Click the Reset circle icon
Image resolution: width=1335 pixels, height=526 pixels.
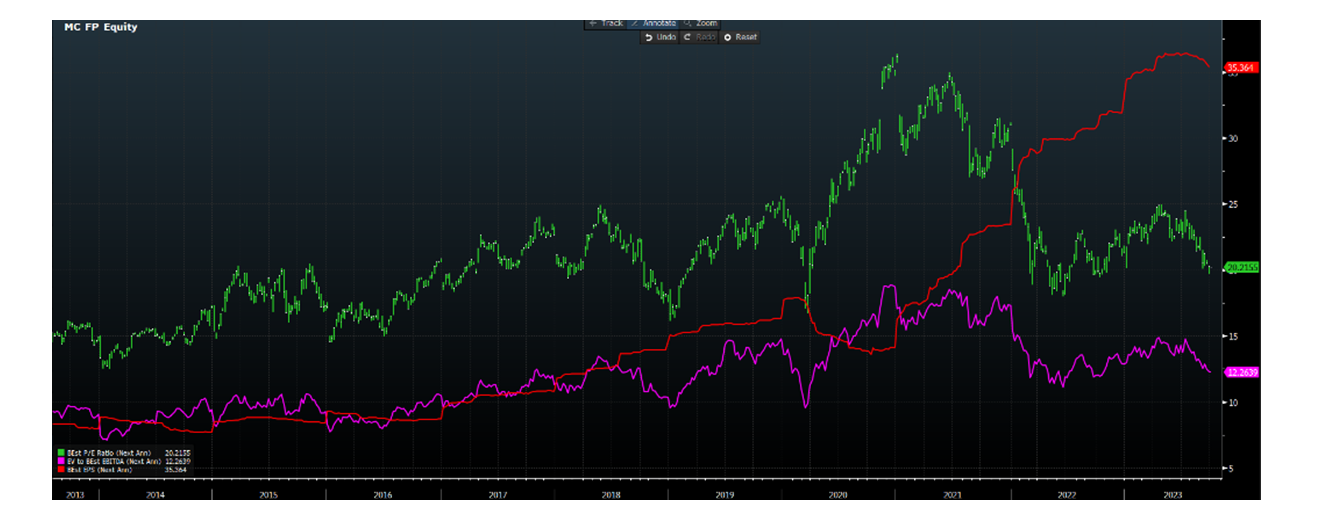coord(727,37)
